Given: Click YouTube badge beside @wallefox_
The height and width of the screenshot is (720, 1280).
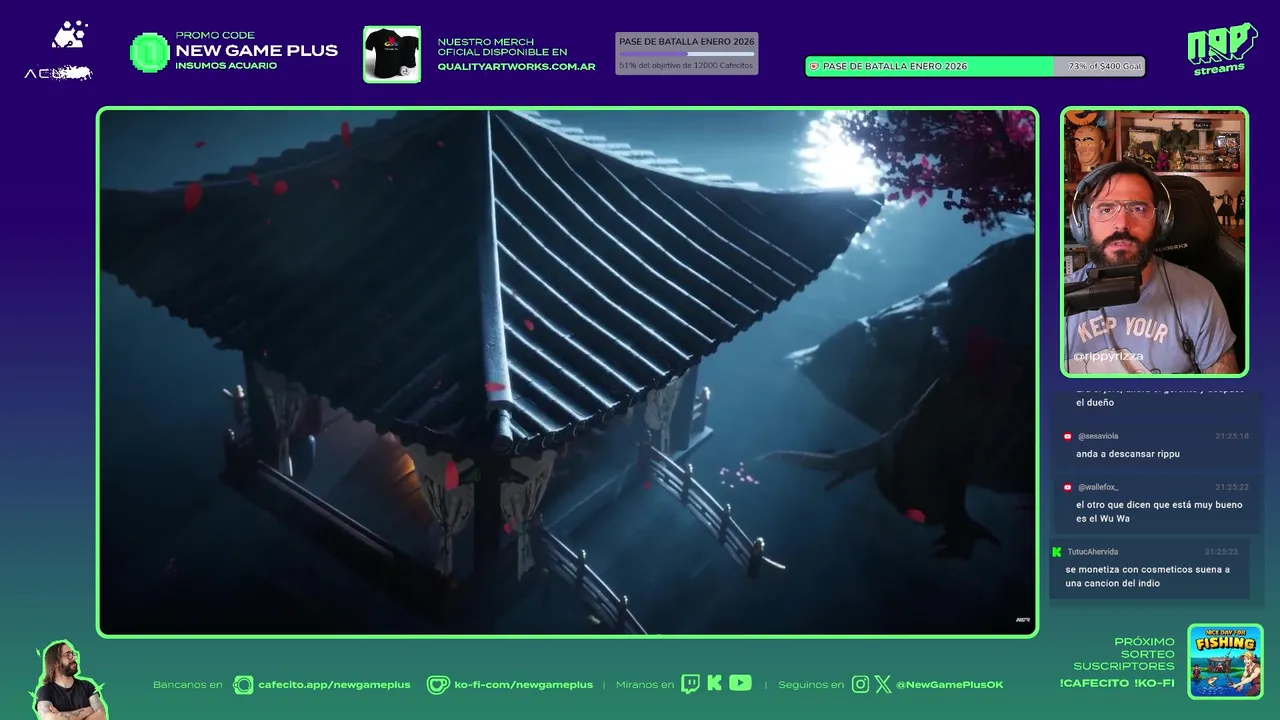Looking at the screenshot, I should (x=1068, y=487).
